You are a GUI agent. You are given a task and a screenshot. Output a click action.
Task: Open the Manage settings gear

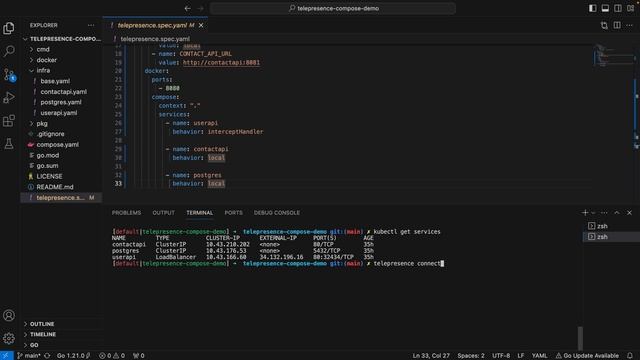point(9,338)
